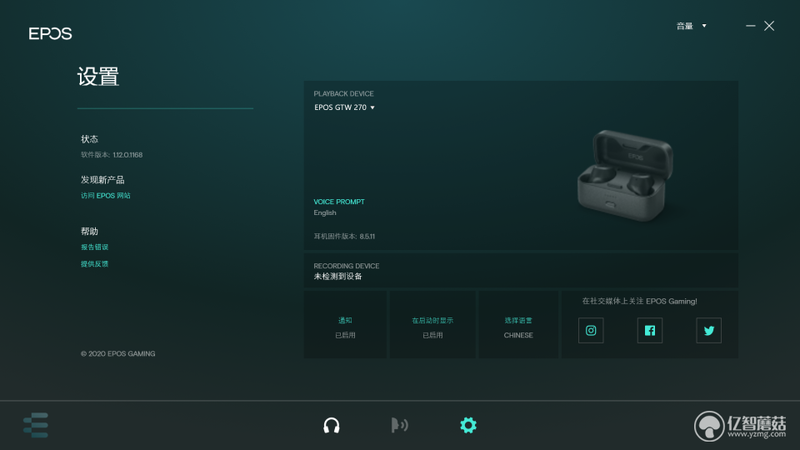Open the 音量 dropdown at top right
The height and width of the screenshot is (450, 800).
click(691, 26)
